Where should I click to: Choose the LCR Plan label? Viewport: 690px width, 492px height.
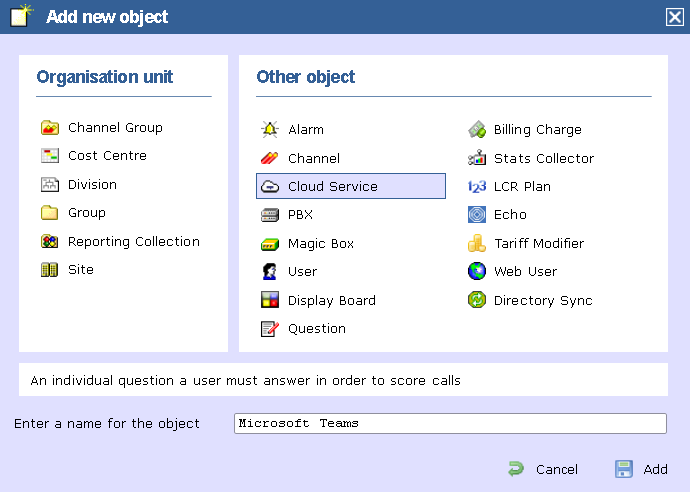(522, 187)
